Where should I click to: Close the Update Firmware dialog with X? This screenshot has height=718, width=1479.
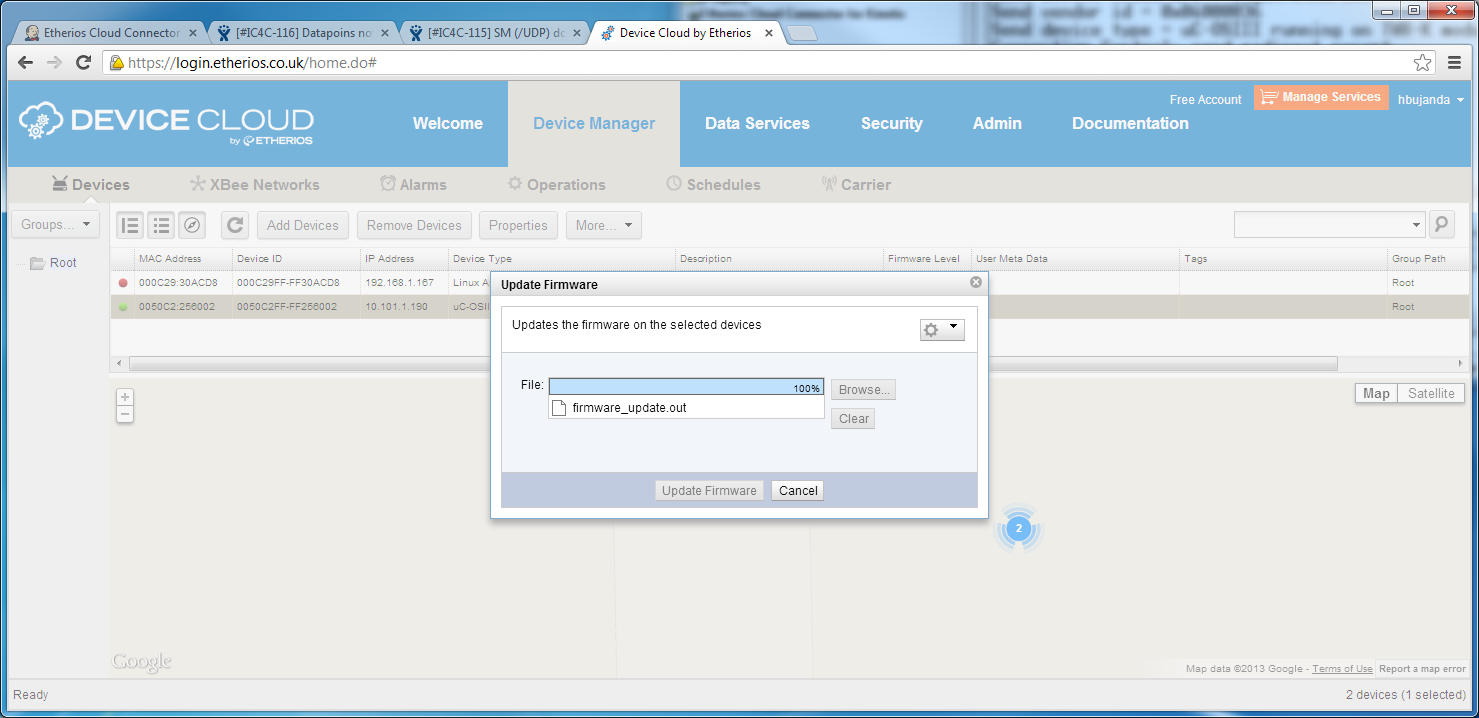976,283
